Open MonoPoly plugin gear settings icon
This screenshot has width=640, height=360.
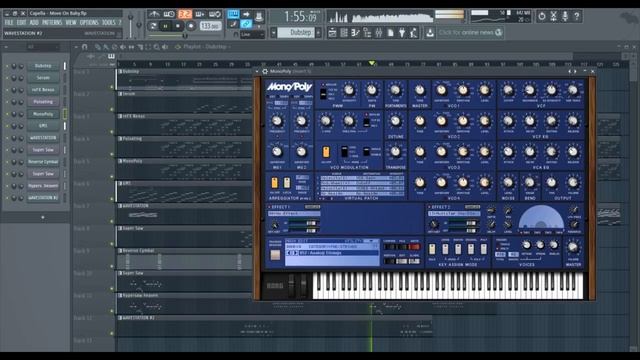[265, 71]
